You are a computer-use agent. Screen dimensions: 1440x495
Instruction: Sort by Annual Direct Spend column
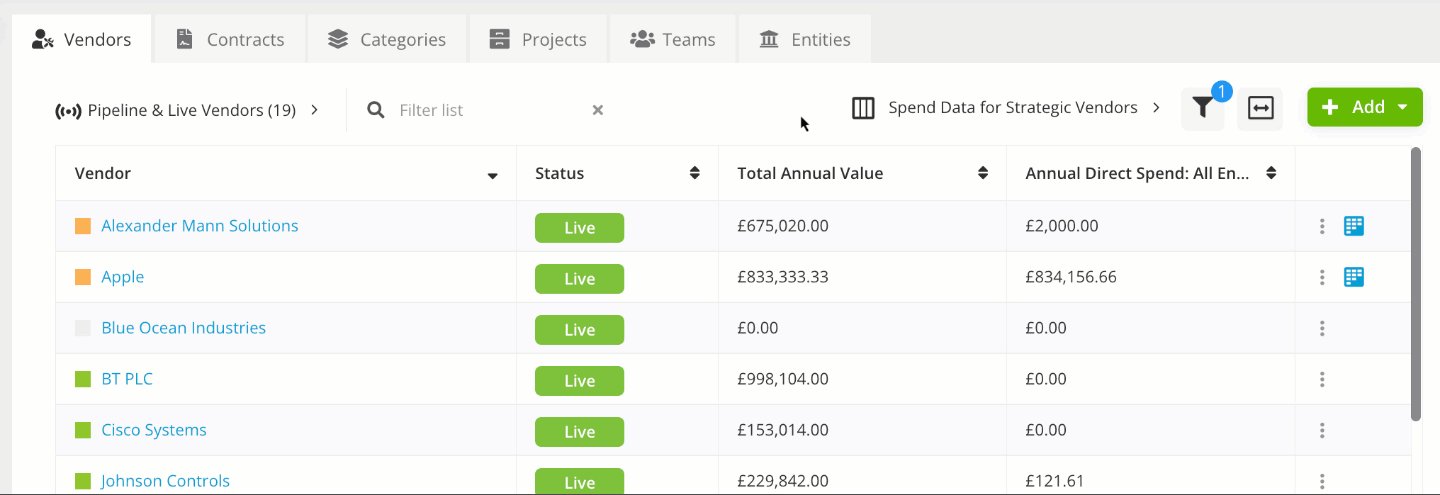[x=1271, y=173]
